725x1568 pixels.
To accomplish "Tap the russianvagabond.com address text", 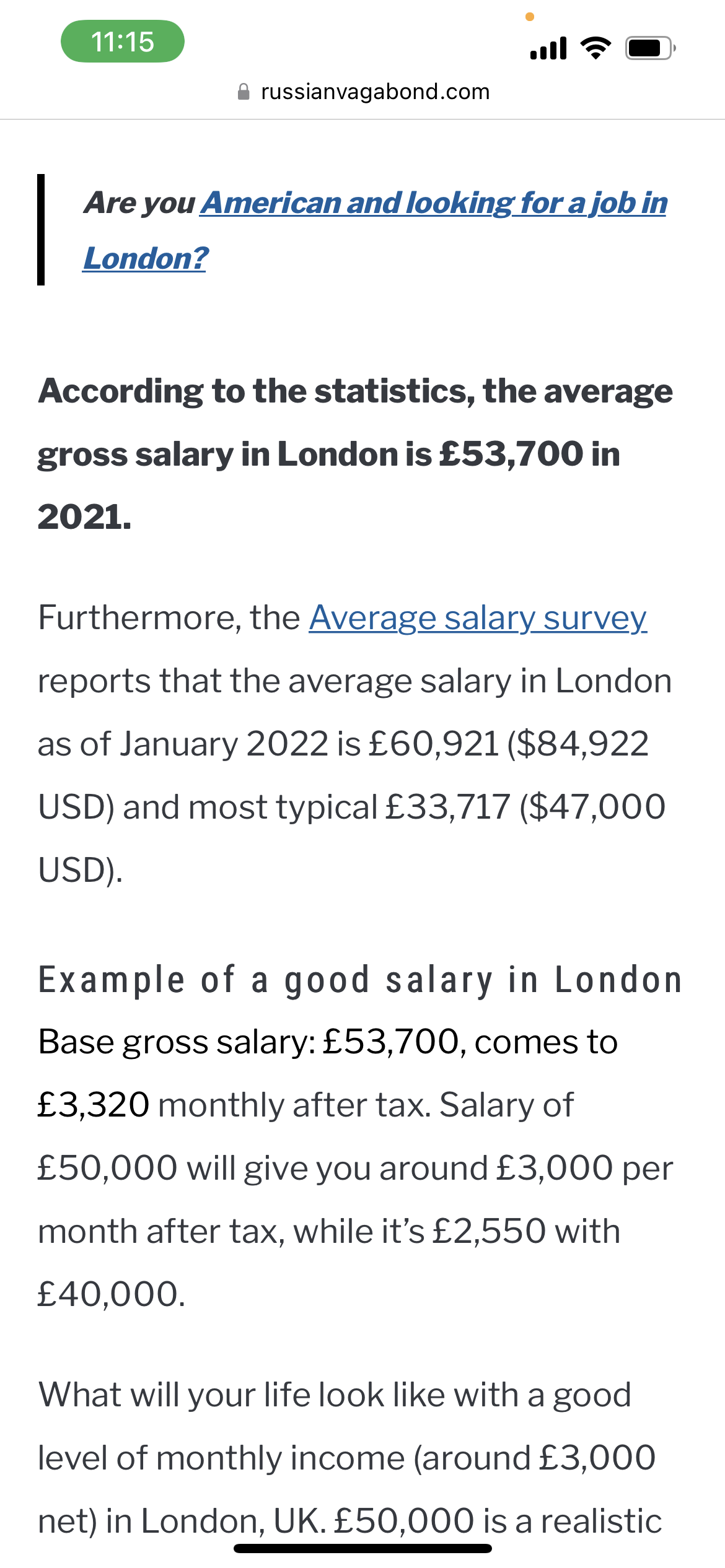I will [x=375, y=92].
